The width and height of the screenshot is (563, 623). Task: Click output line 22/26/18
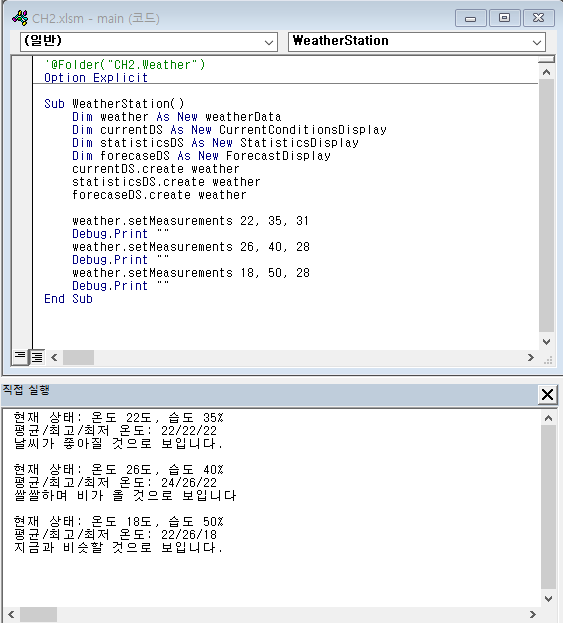(x=115, y=535)
